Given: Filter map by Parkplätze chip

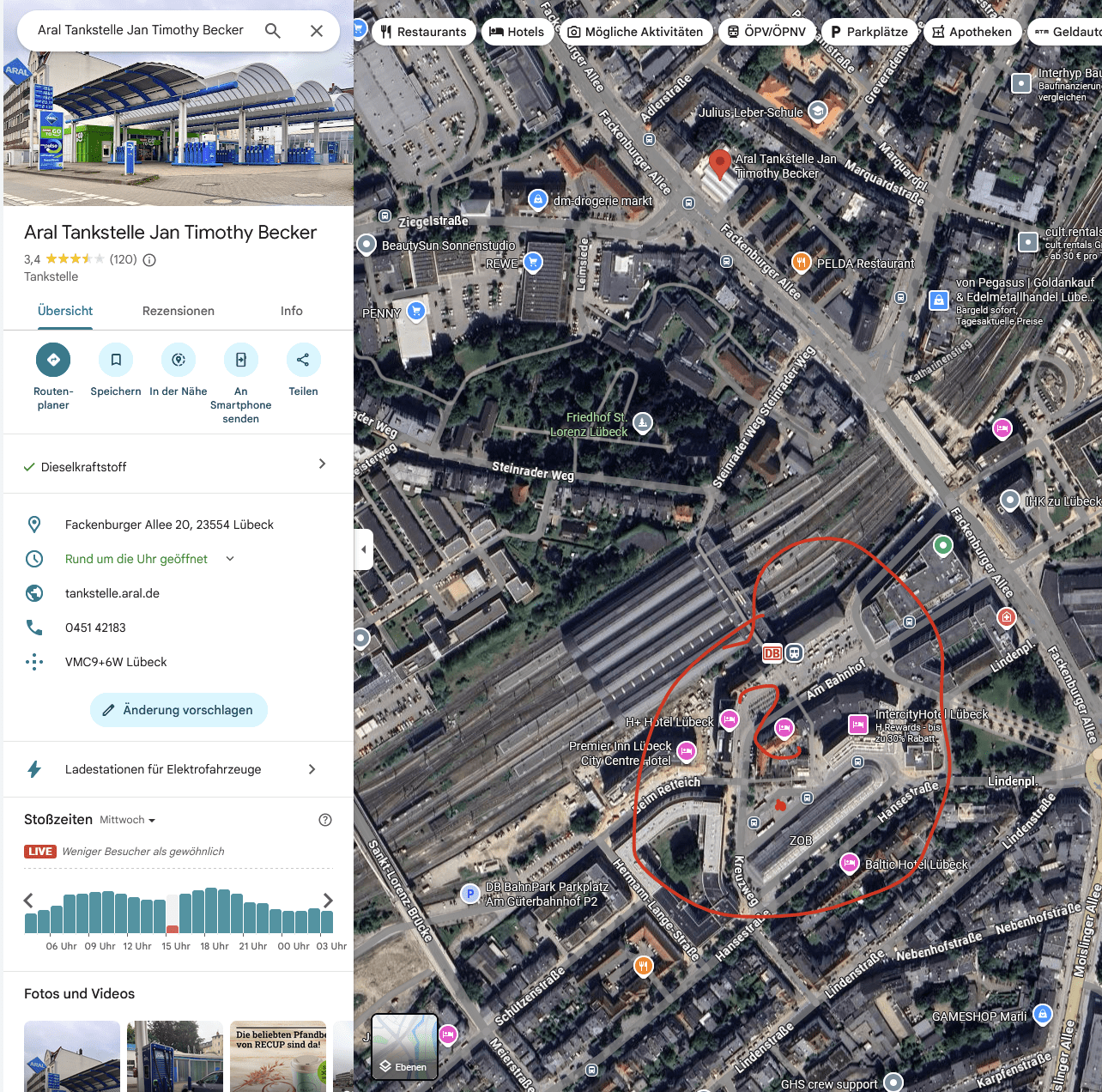Looking at the screenshot, I should click(x=869, y=32).
